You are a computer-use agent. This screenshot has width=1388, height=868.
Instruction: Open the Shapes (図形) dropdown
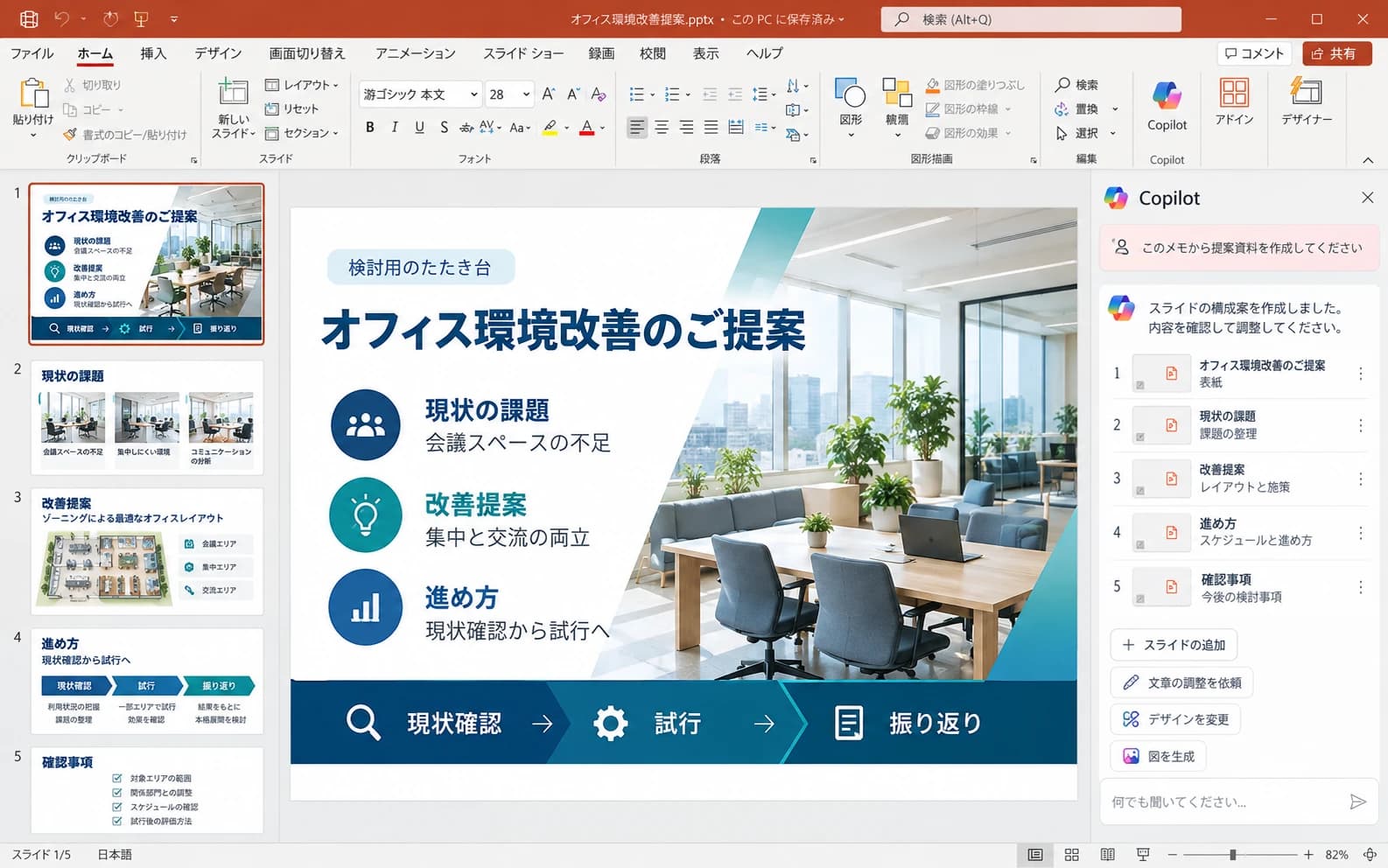[850, 107]
